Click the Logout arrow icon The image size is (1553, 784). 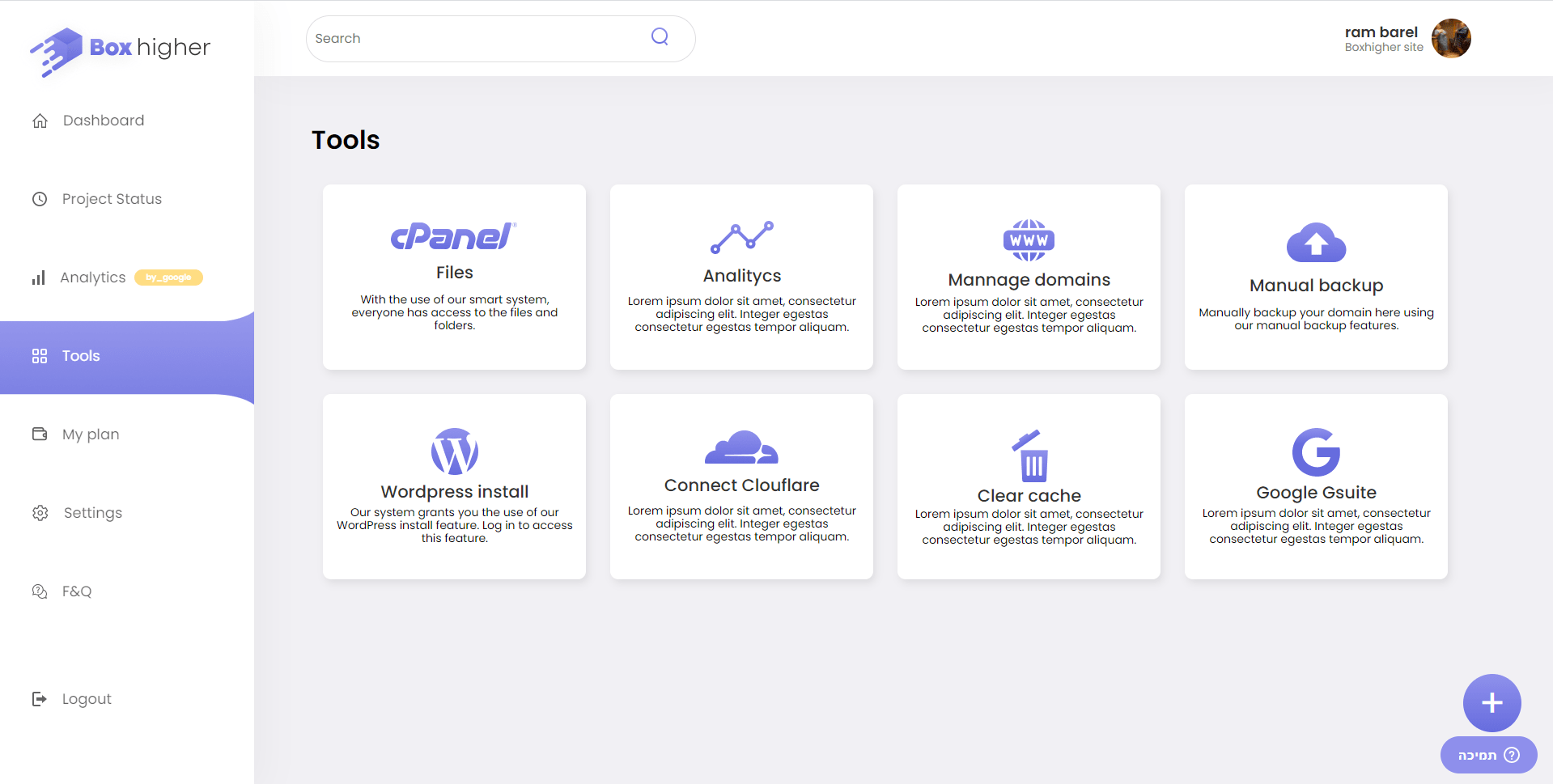pyautogui.click(x=40, y=699)
